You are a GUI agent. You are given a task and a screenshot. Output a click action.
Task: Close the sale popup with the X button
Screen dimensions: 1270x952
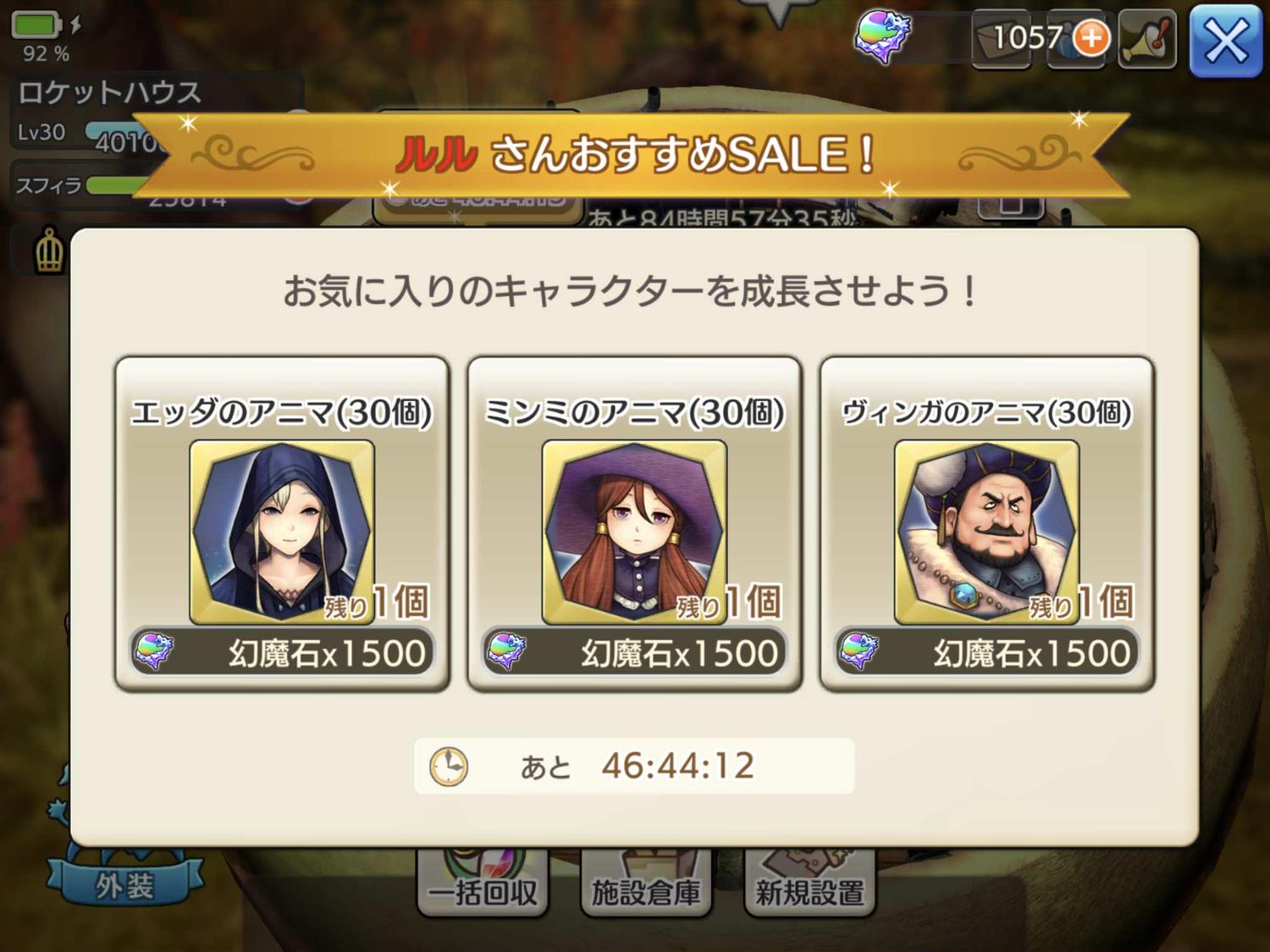(x=1225, y=41)
